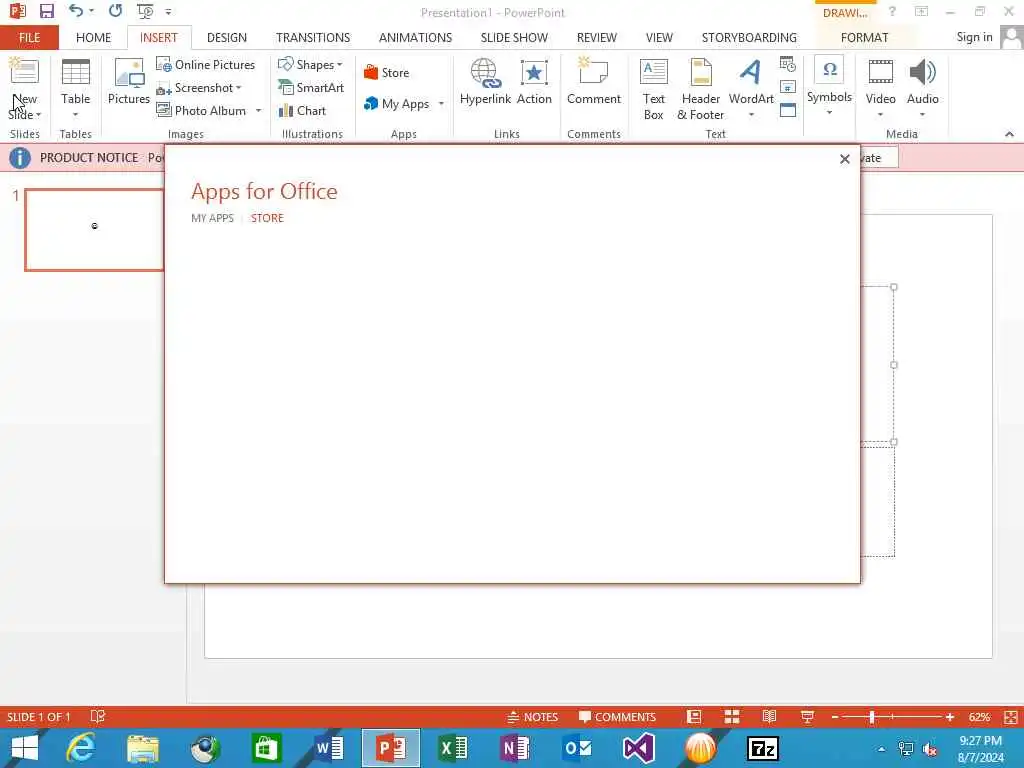Screen dimensions: 1024x768
Task: Switch to the ANIMATIONS tab
Action: [415, 37]
